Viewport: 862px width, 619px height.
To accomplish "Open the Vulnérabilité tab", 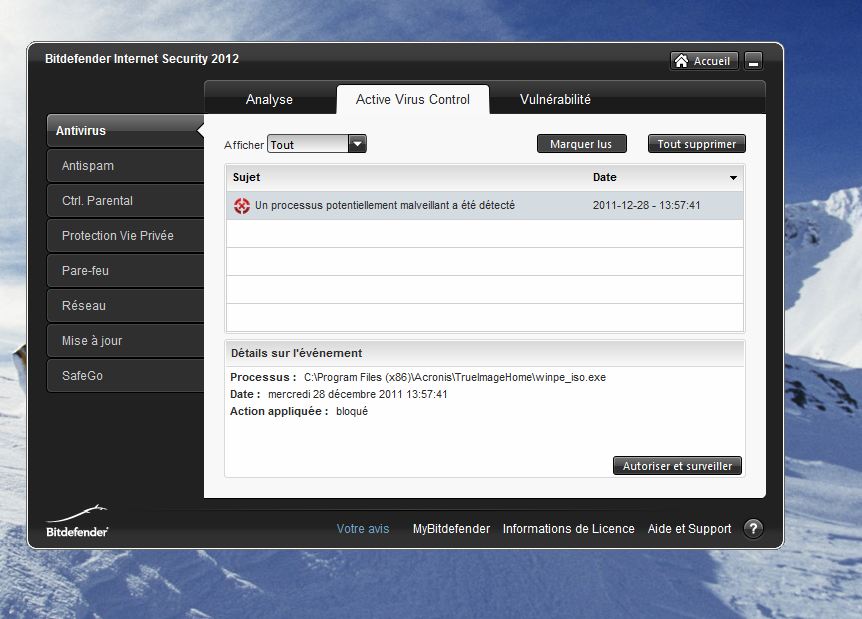I will click(555, 100).
